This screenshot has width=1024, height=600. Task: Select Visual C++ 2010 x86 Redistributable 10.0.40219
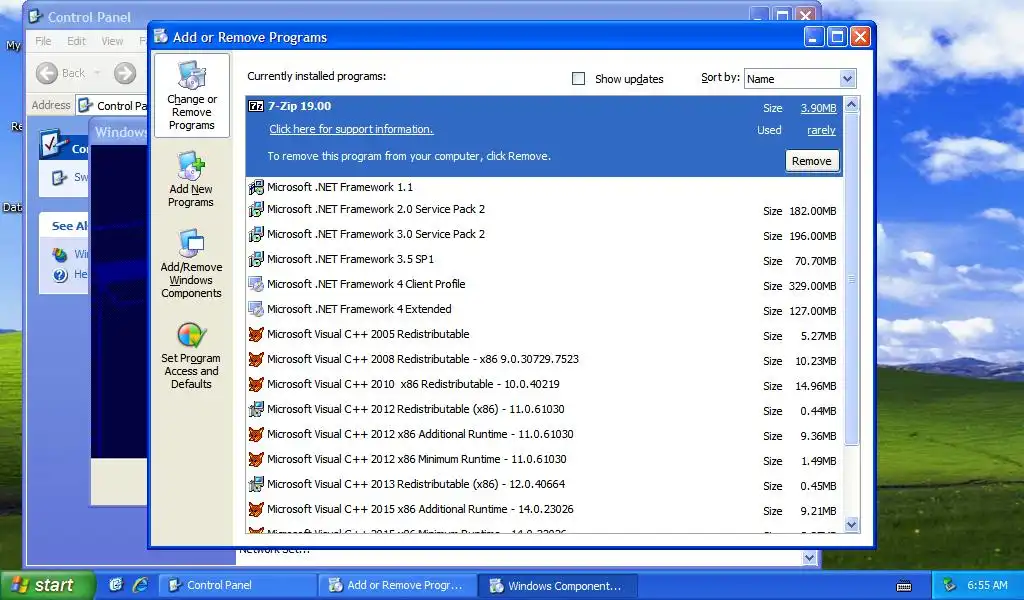coord(545,385)
